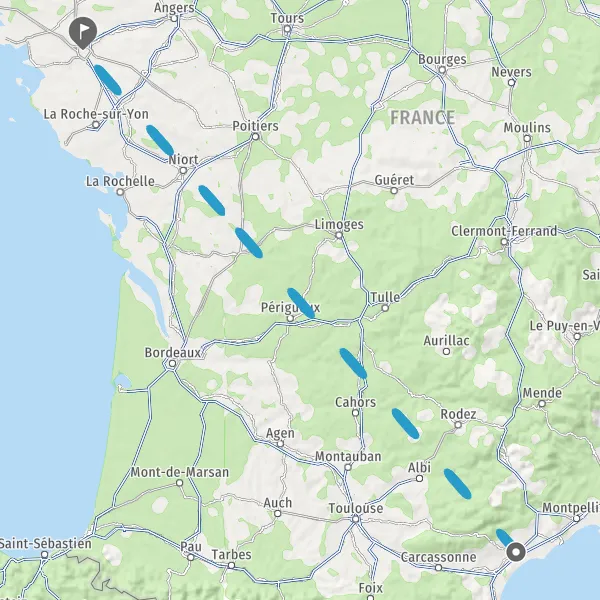This screenshot has width=600, height=600.
Task: Click the Limoges city dot
Action: (x=339, y=235)
